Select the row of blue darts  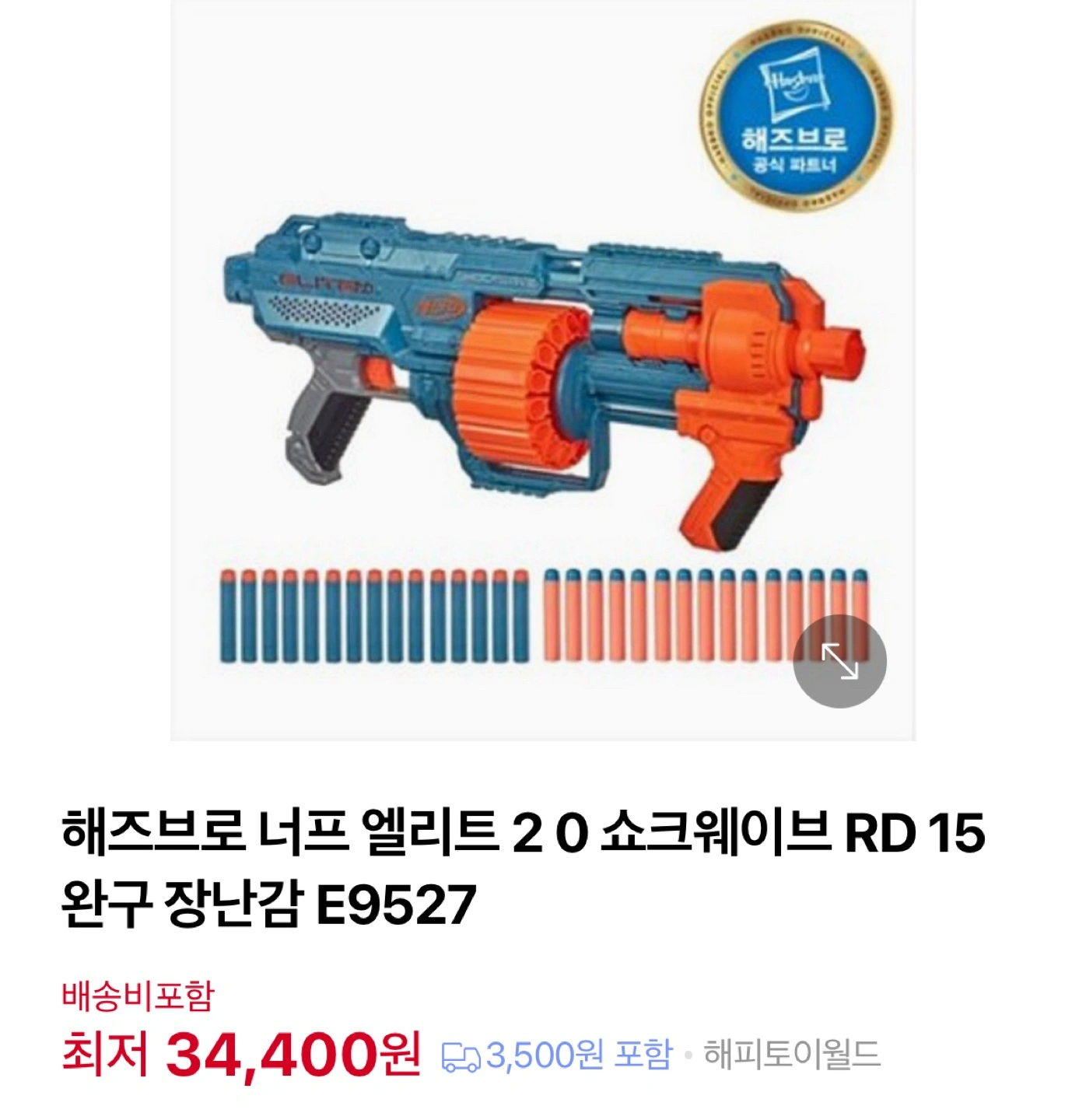pyautogui.click(x=374, y=616)
